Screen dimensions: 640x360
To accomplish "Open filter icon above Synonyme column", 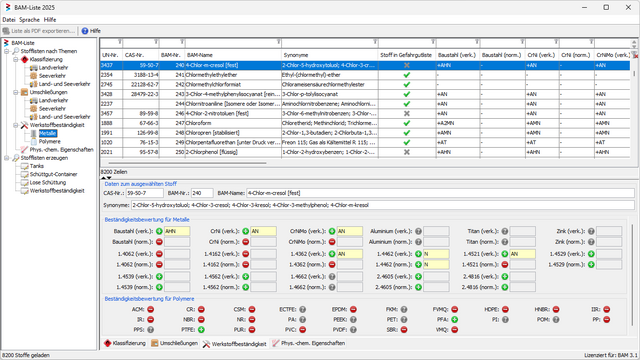I will point(375,42).
